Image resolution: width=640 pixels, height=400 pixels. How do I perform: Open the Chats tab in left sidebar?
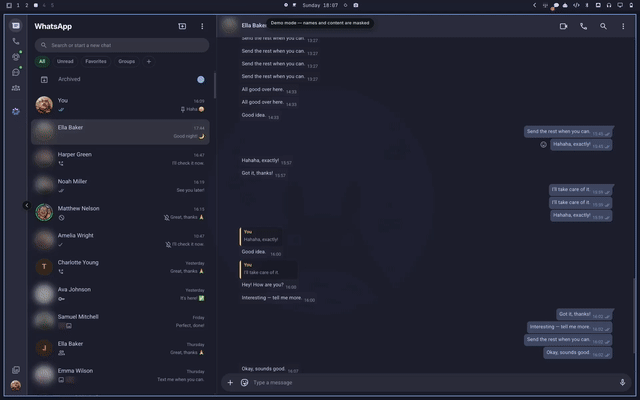[16, 26]
